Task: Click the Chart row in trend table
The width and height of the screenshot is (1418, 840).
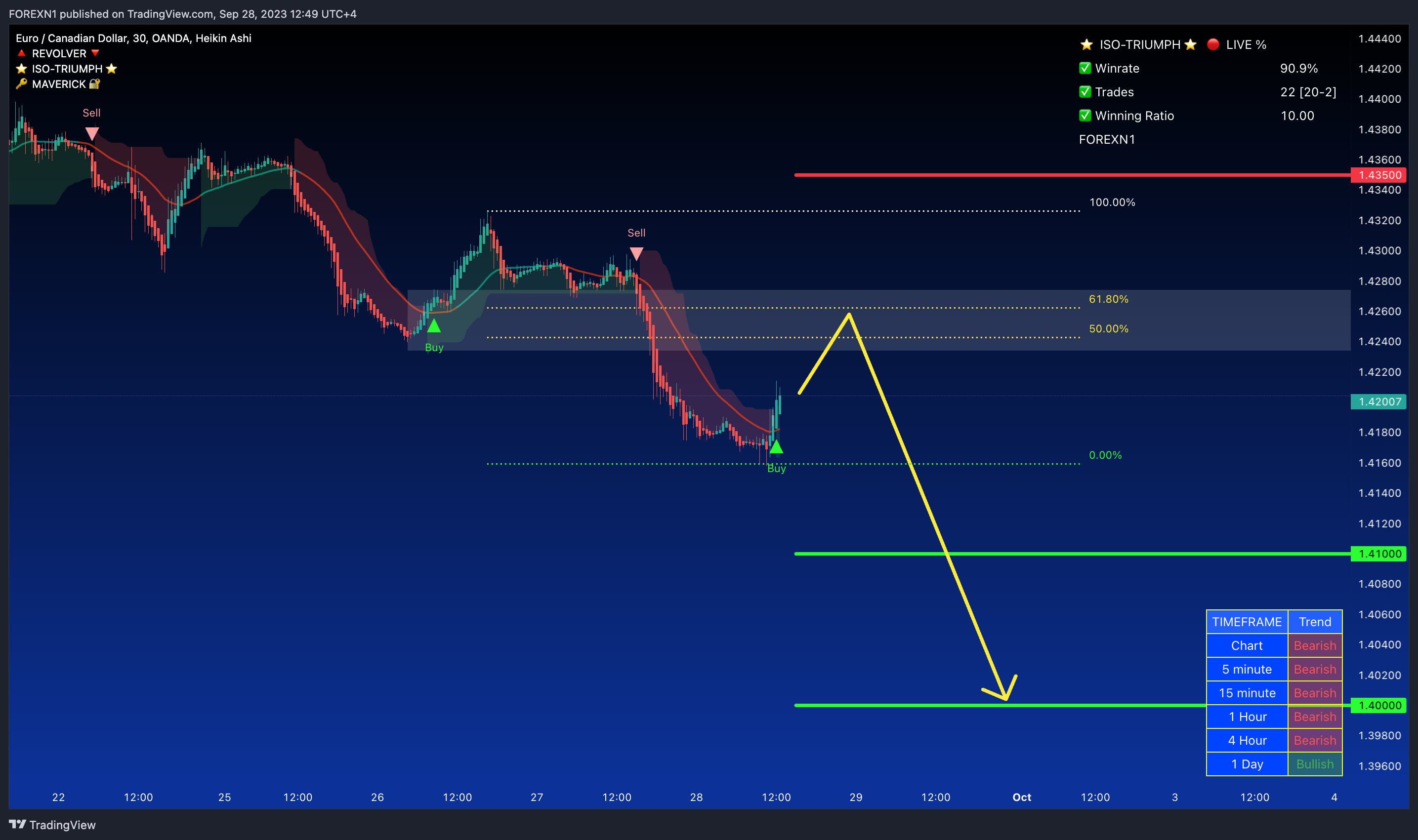Action: coord(1274,645)
